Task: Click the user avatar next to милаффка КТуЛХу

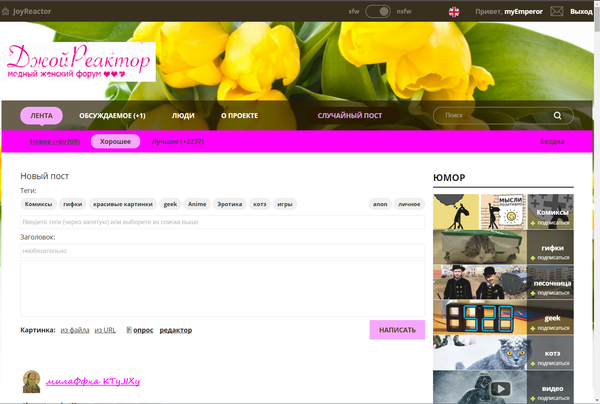Action: [31, 381]
